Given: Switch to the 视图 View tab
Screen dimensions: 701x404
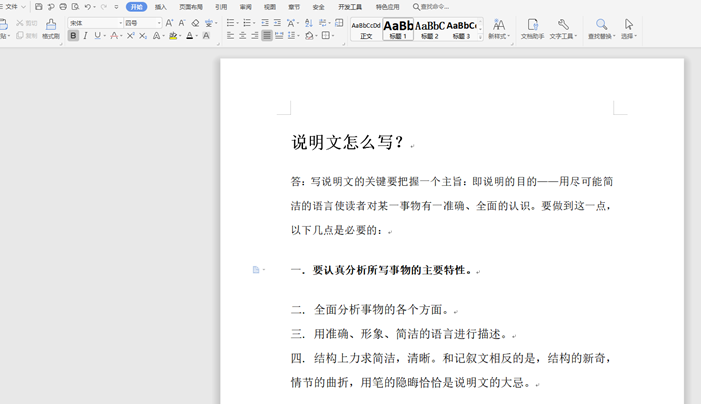Looking at the screenshot, I should pyautogui.click(x=270, y=7).
